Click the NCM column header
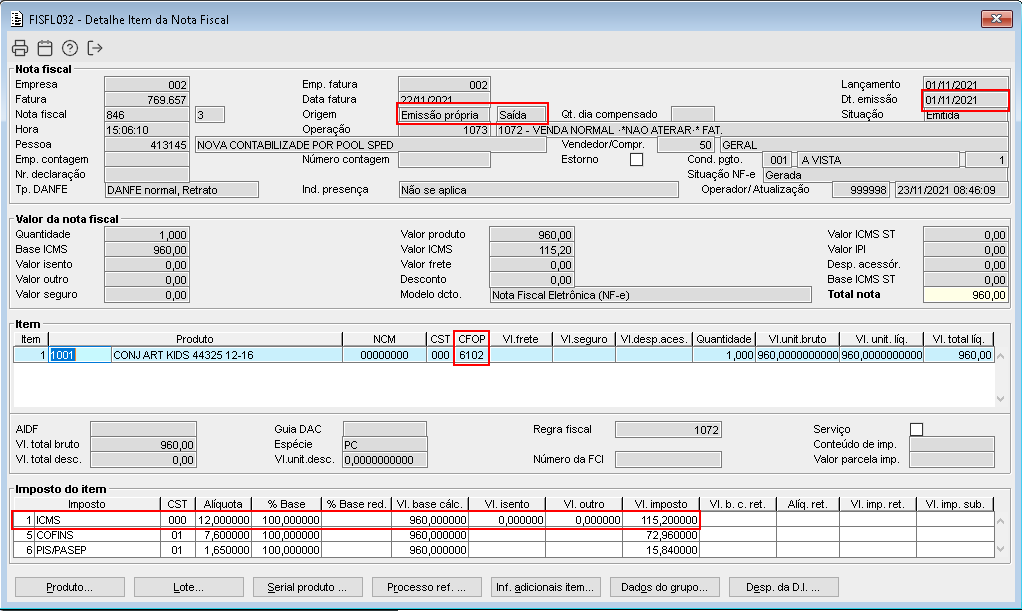Viewport: 1022px width, 611px height. pos(384,339)
